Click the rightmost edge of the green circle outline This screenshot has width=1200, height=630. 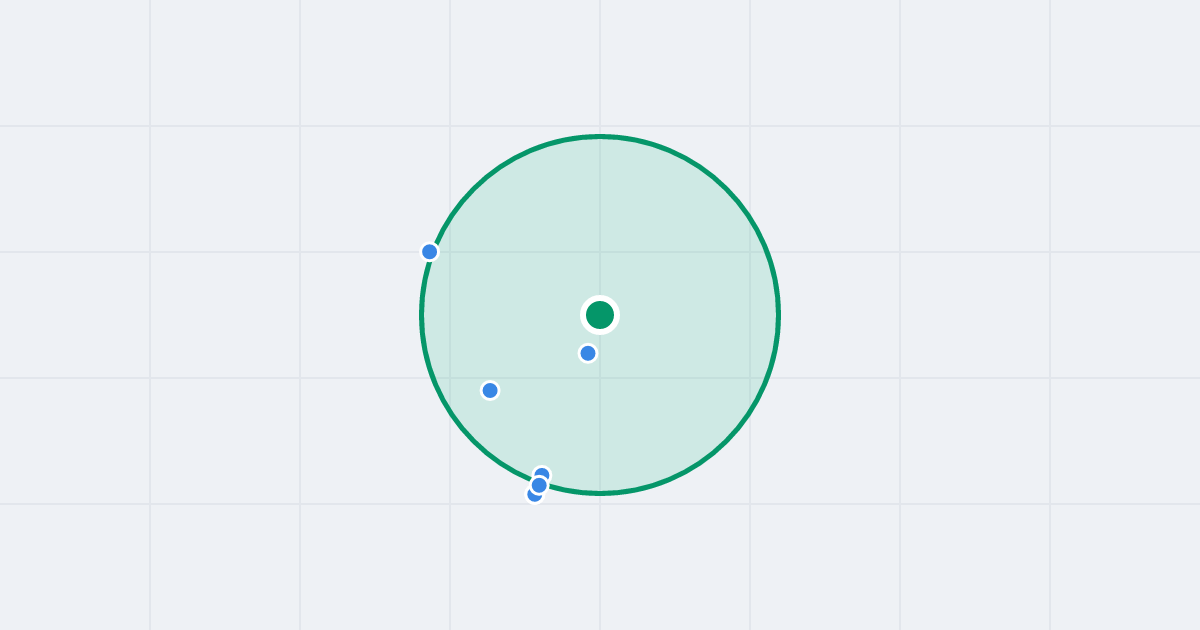coord(778,315)
